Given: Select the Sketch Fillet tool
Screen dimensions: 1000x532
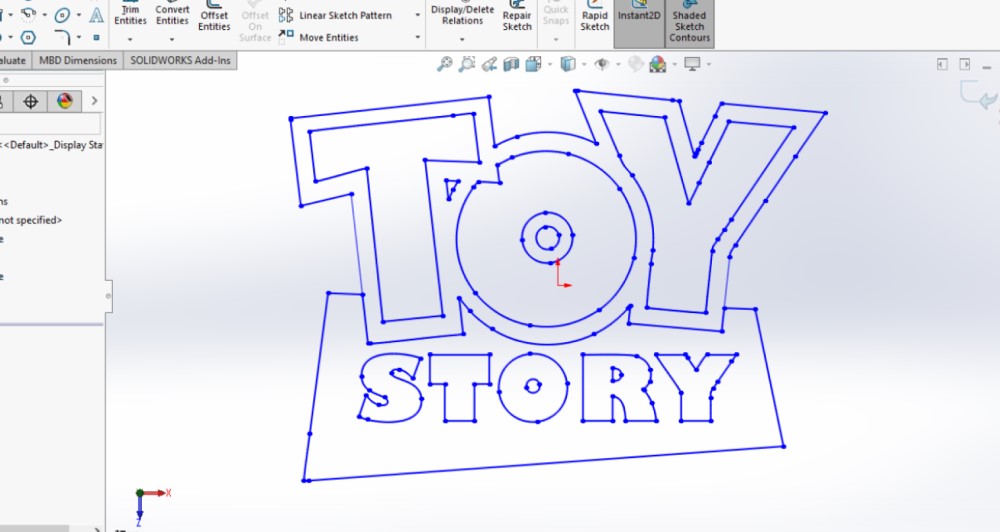Looking at the screenshot, I should coord(62,38).
